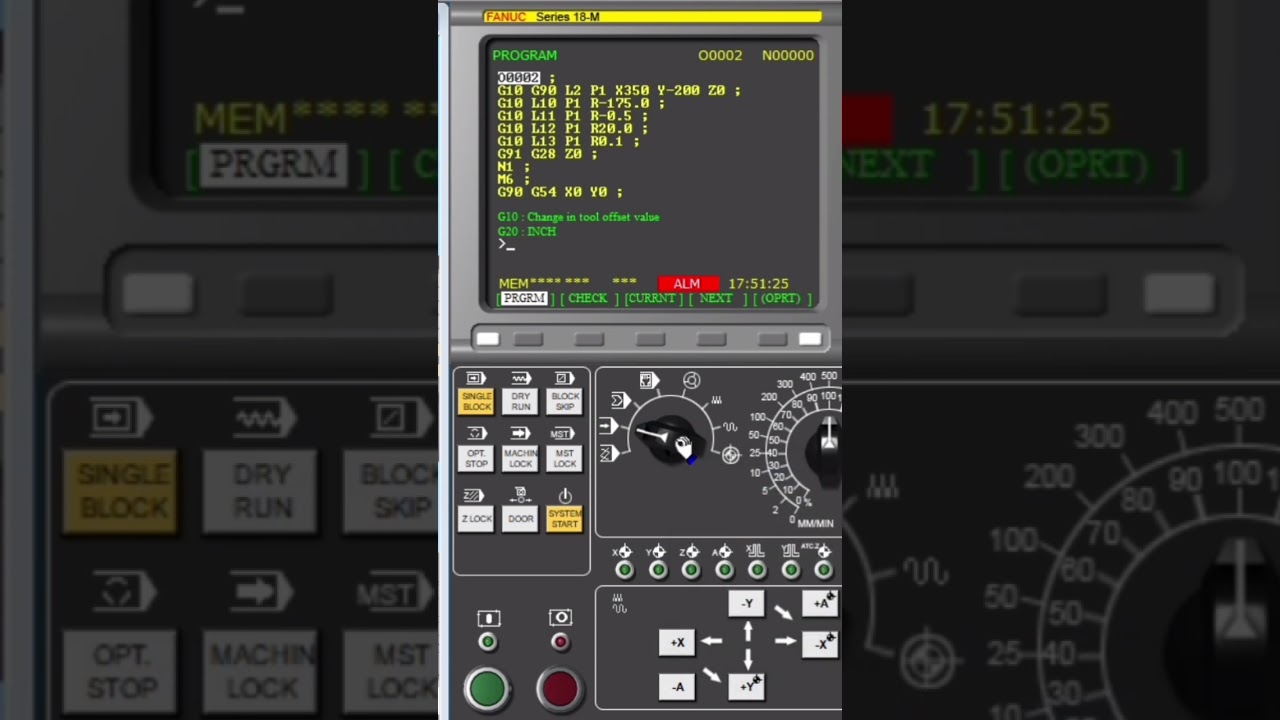This screenshot has width=1280, height=720.
Task: Click the line 'G91 G28 Z0 ;'
Action: [547, 154]
